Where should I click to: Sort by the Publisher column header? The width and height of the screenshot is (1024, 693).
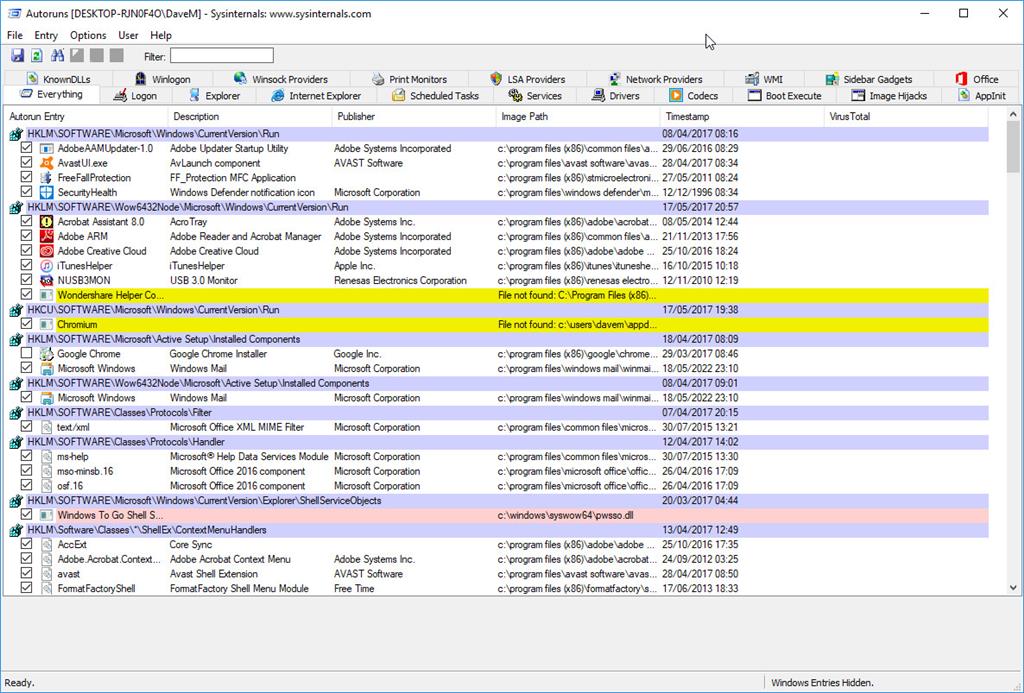tap(413, 116)
